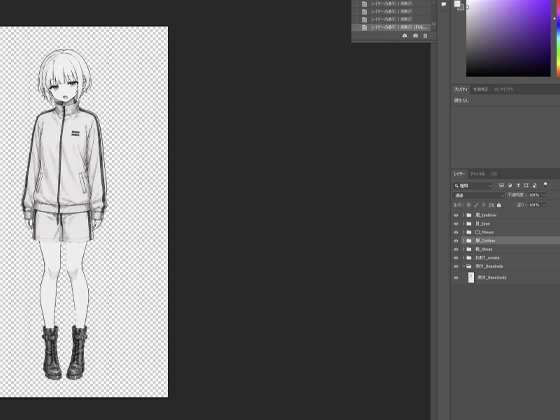Click the background color swatch
This screenshot has width=560, height=420.
(x=462, y=8)
